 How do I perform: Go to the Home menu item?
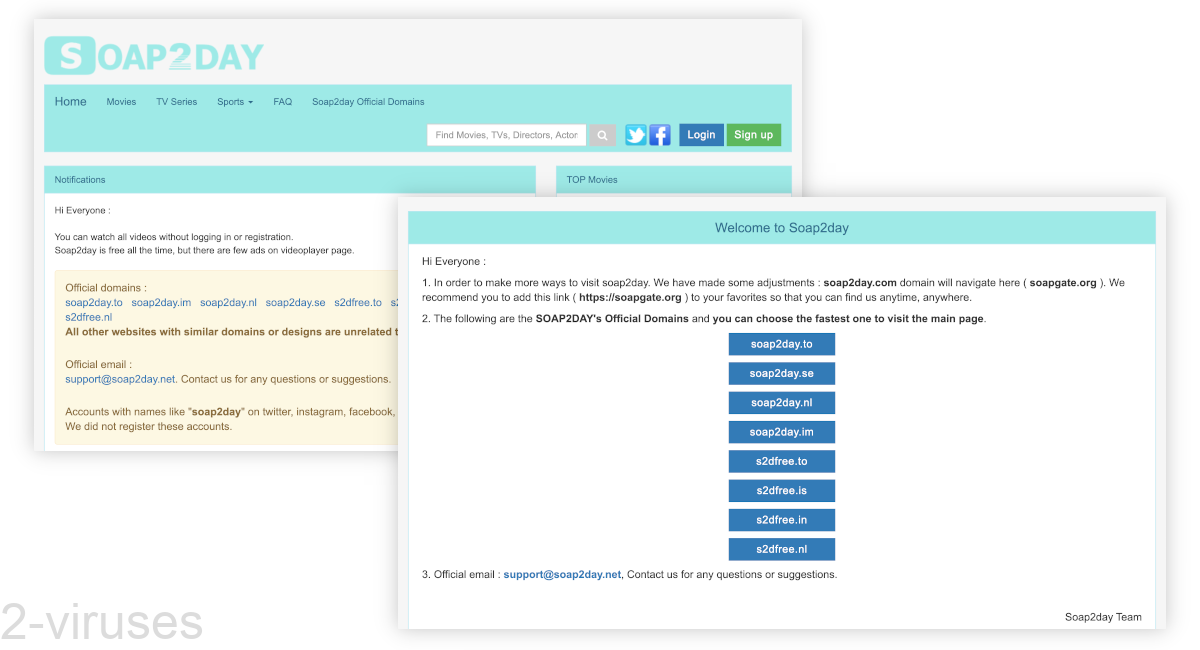70,102
